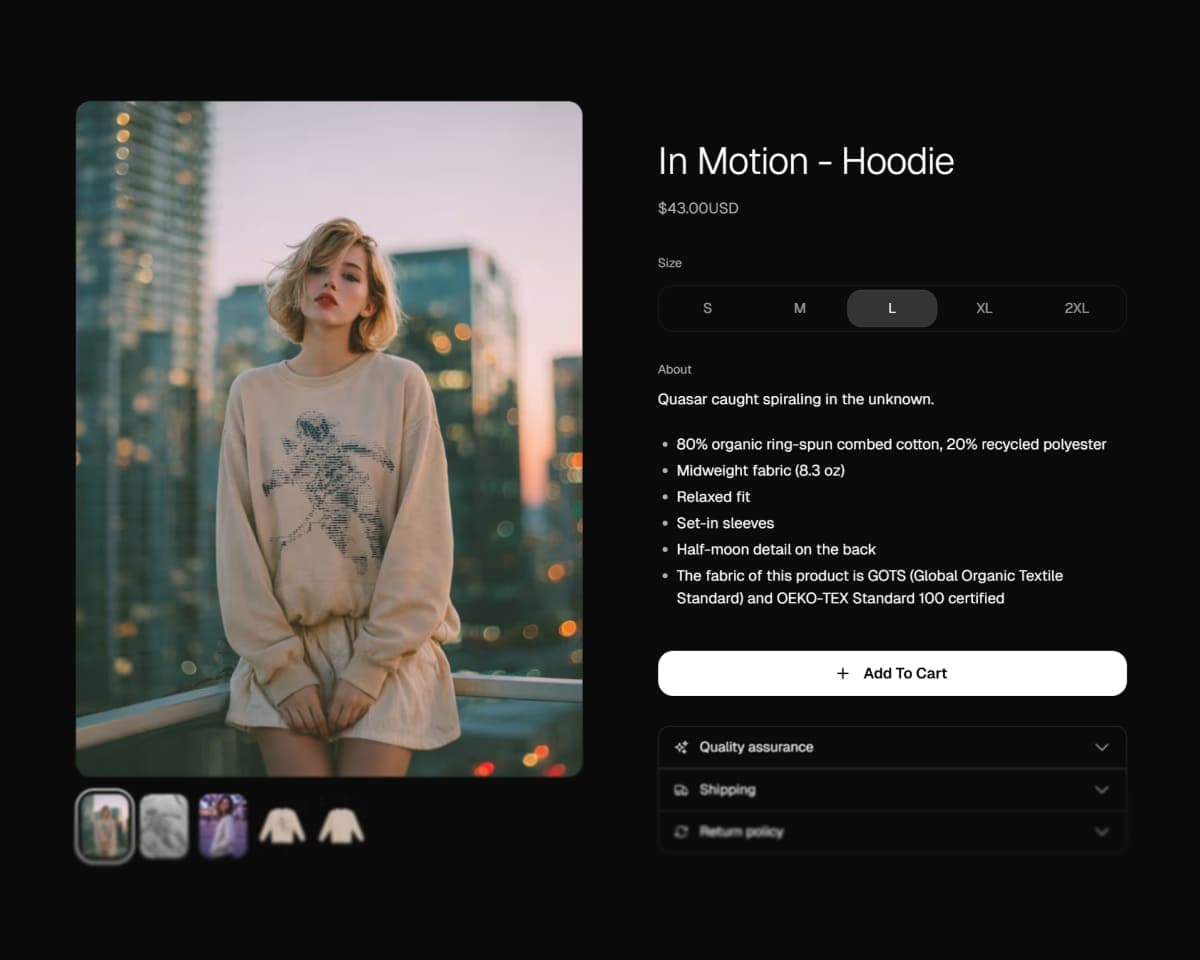Select the first thumbnail with city backdrop

[x=105, y=826]
